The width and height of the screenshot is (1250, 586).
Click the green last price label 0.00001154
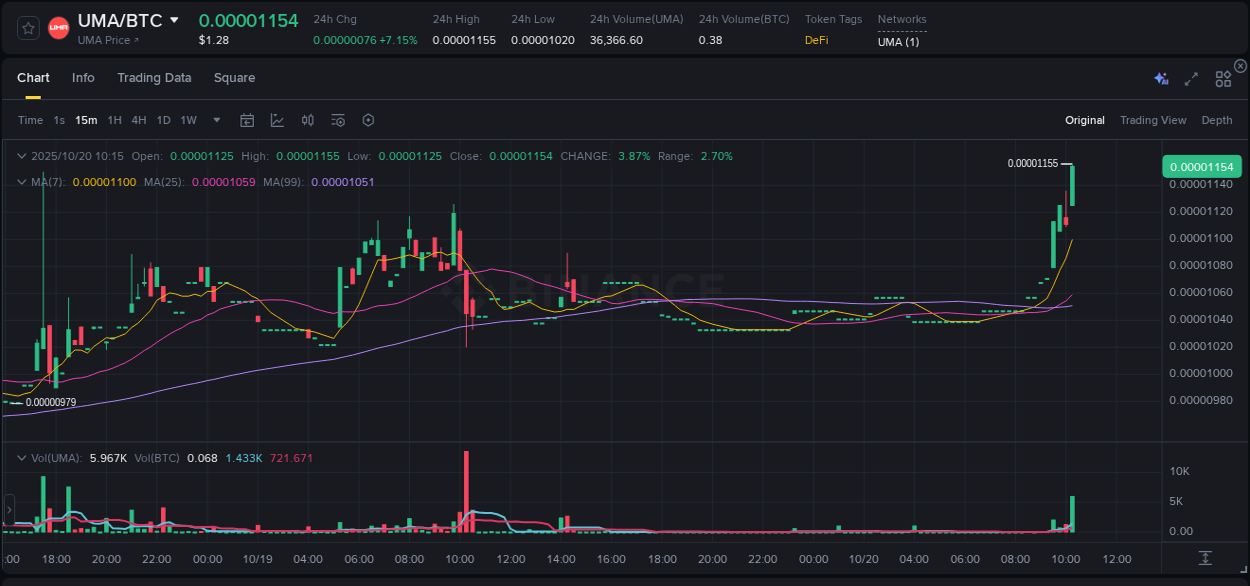coord(1200,166)
